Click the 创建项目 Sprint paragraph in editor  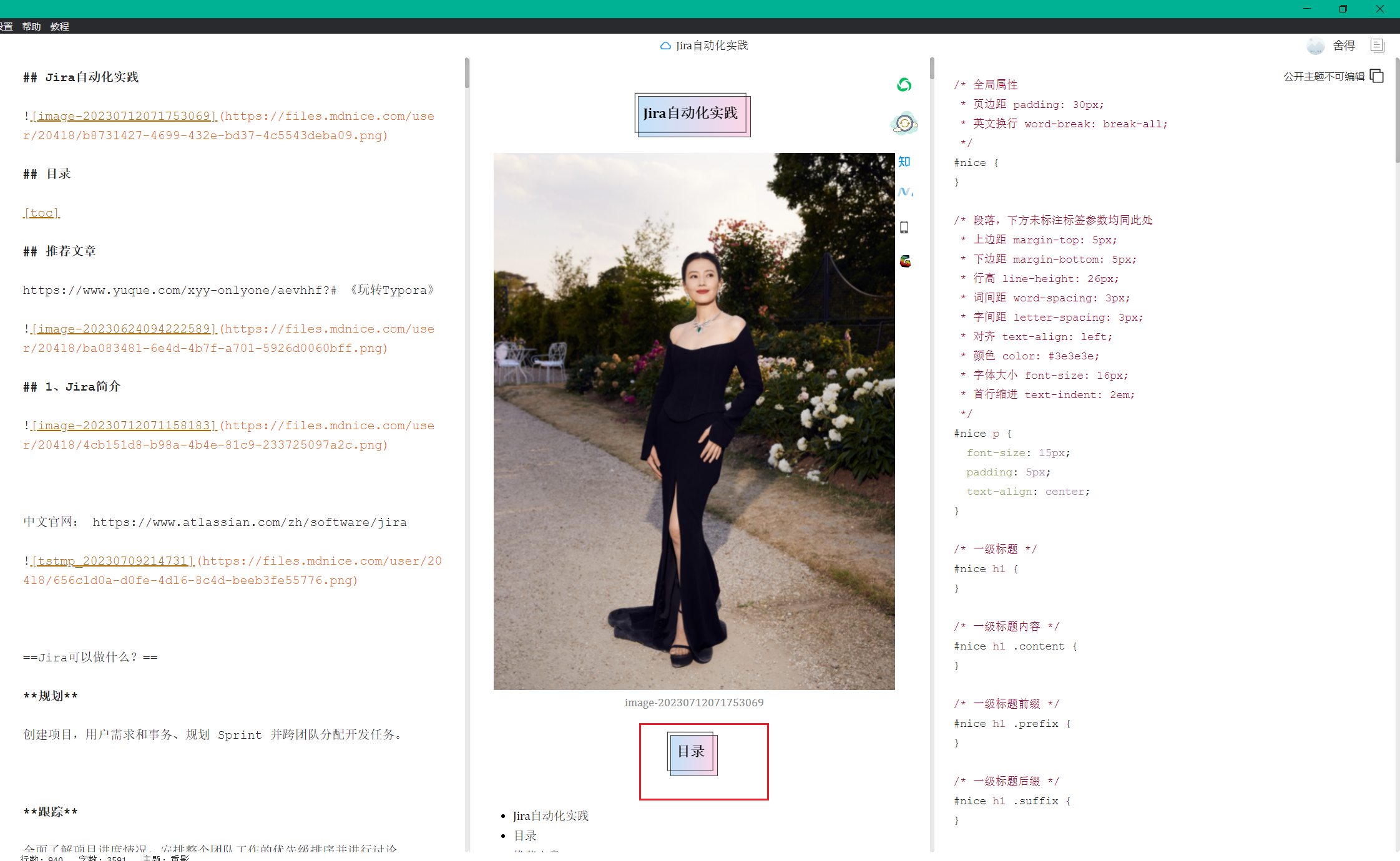click(x=213, y=735)
